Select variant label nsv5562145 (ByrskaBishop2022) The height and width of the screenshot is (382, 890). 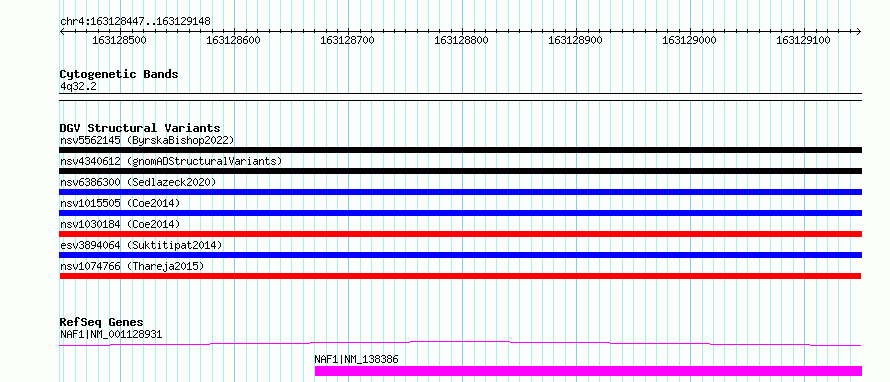(147, 140)
